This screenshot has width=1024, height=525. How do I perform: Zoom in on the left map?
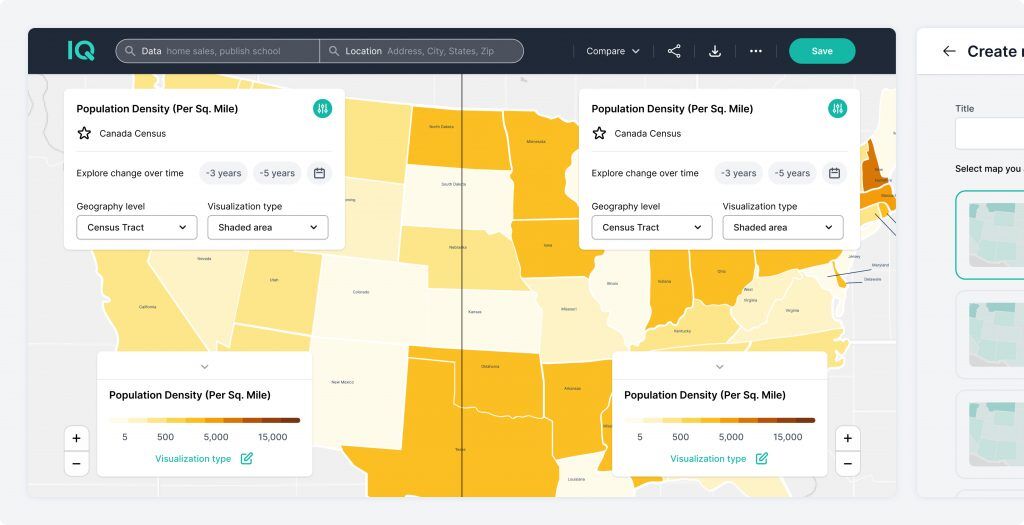(x=76, y=438)
